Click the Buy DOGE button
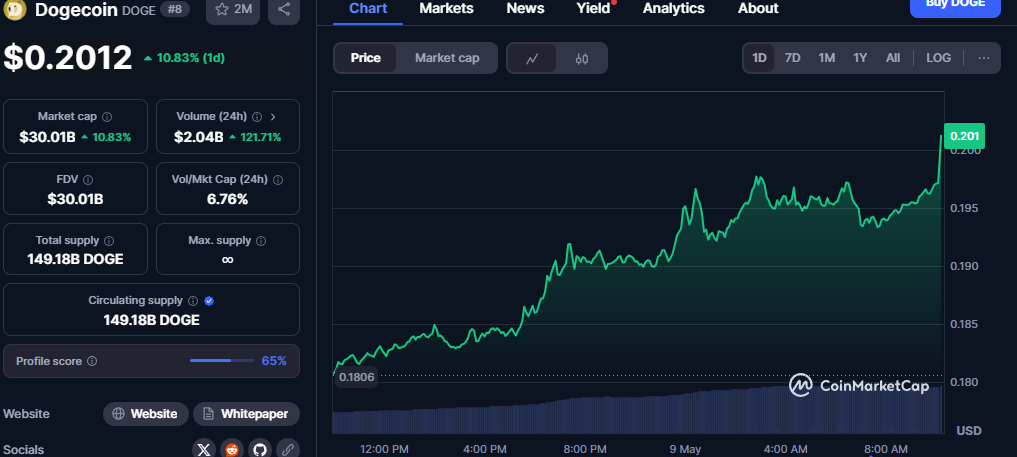 click(x=955, y=6)
